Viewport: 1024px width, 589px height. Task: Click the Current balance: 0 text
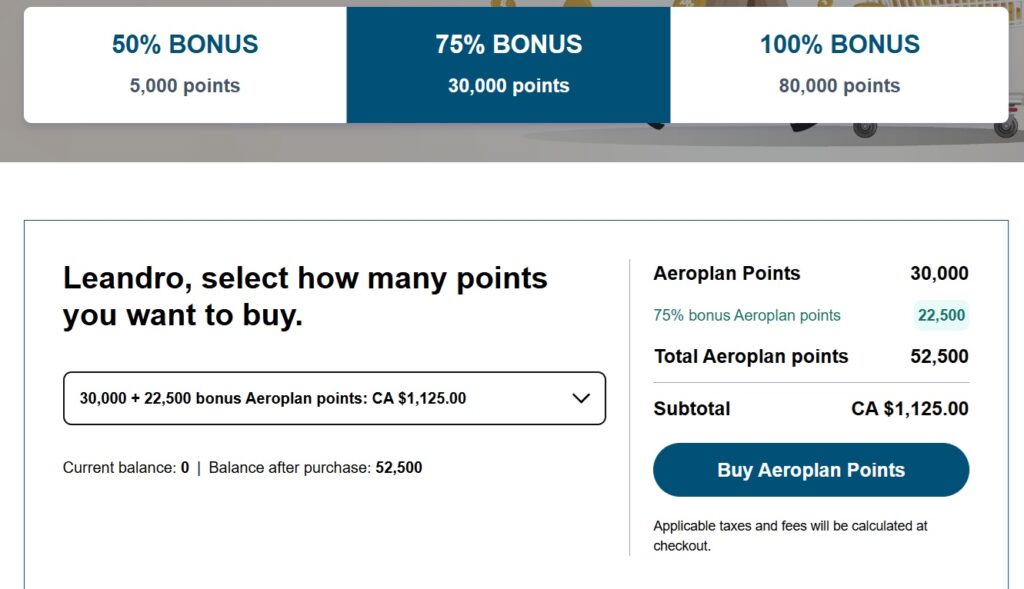[126, 467]
